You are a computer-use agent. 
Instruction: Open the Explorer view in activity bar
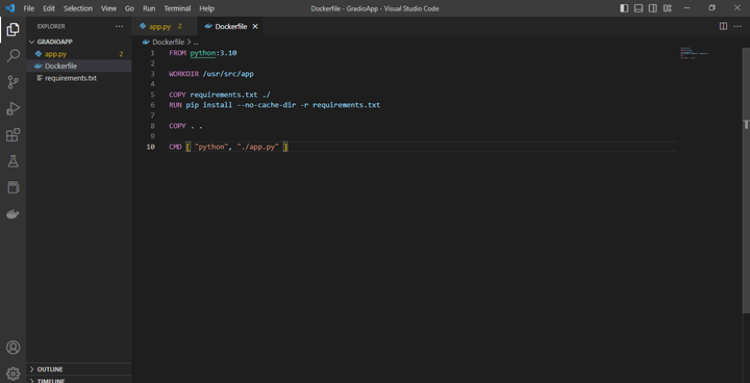point(13,30)
